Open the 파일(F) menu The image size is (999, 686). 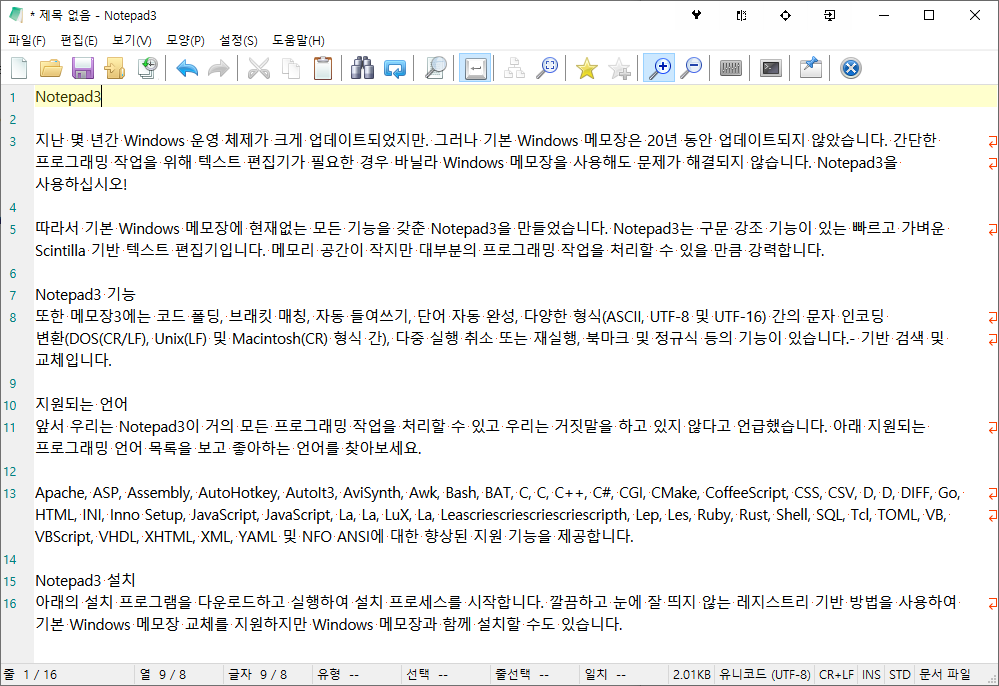click(27, 41)
